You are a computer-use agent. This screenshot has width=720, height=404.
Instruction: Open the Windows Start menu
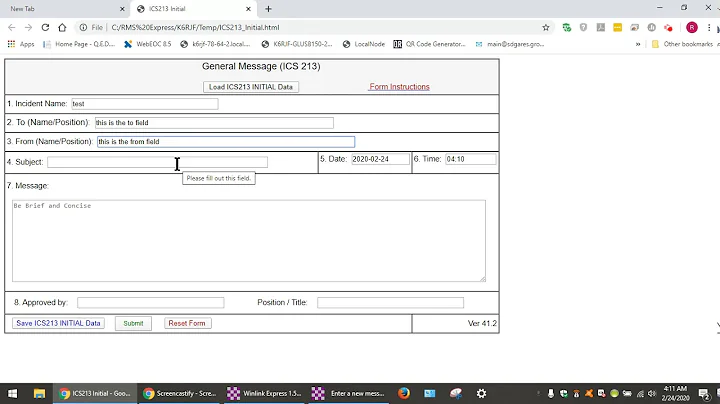13,393
